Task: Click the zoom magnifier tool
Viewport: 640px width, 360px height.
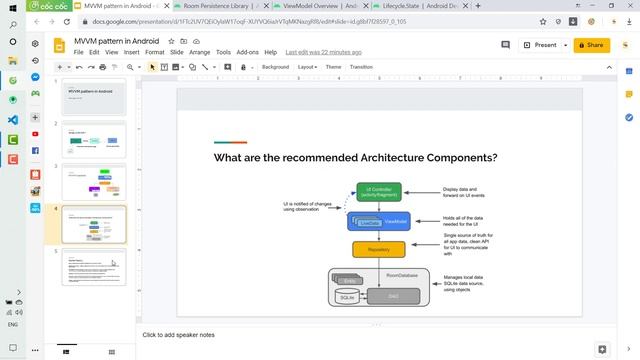Action: (x=130, y=67)
